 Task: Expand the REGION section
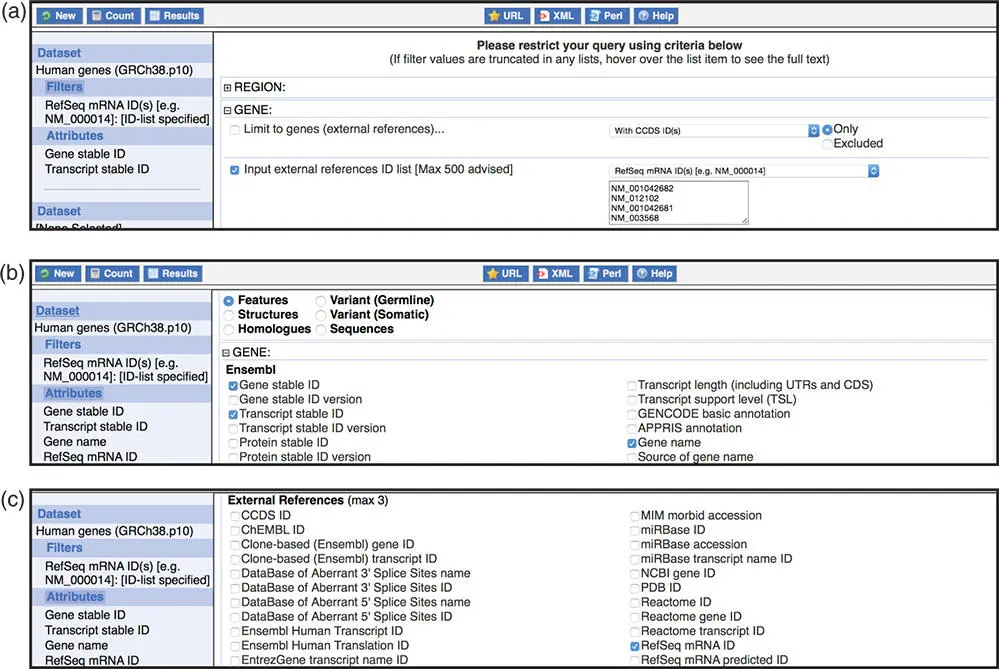(227, 87)
